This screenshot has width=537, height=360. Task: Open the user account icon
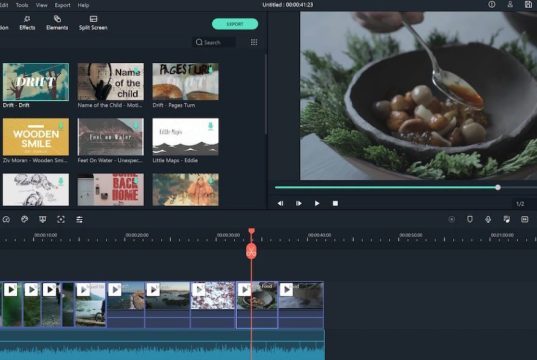coord(510,4)
